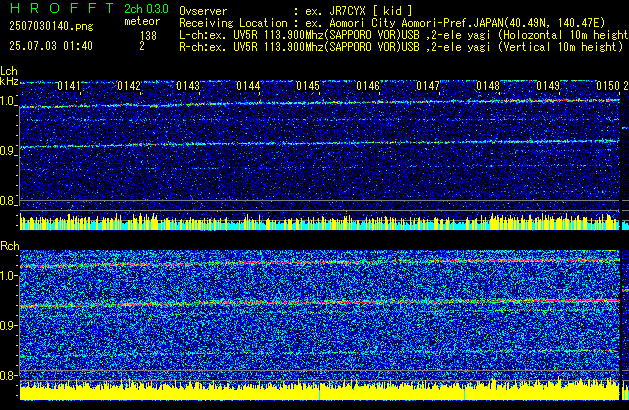
Task: Select file name '2507030140.png'
Action: click(x=51, y=26)
